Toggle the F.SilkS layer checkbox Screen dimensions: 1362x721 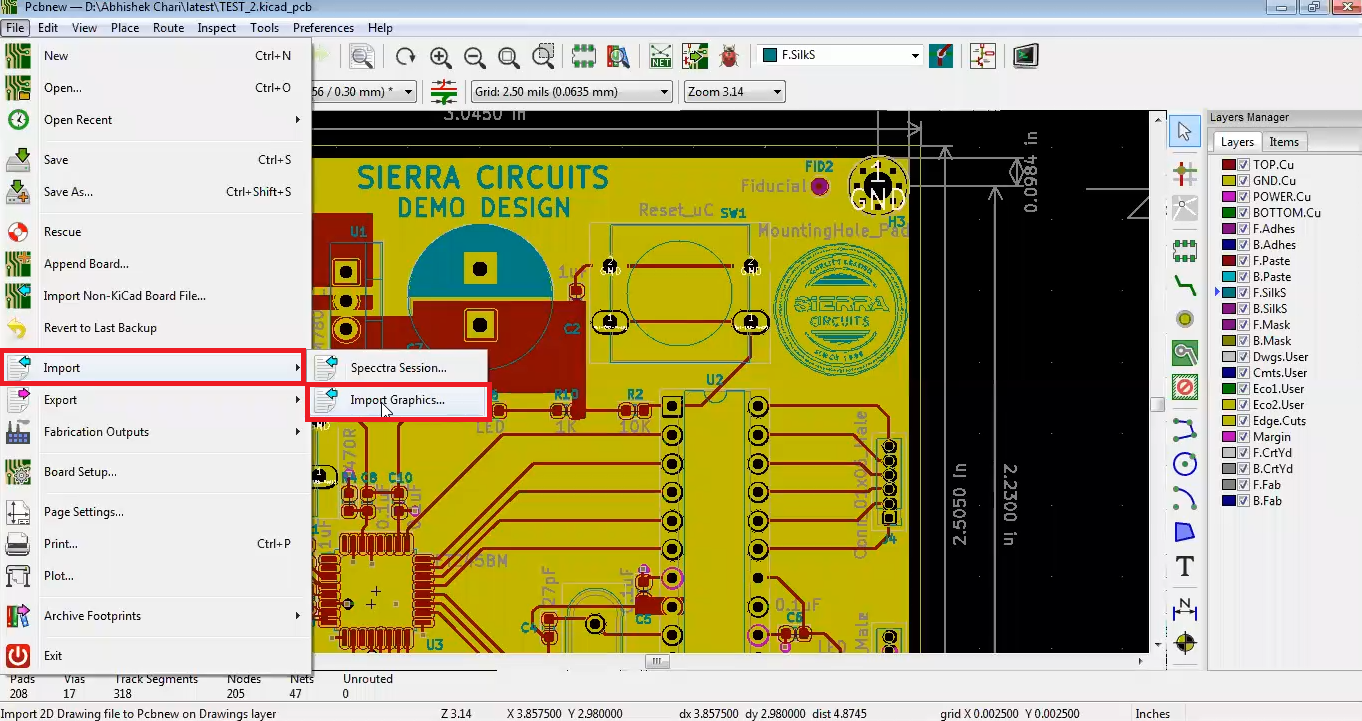pos(1244,293)
